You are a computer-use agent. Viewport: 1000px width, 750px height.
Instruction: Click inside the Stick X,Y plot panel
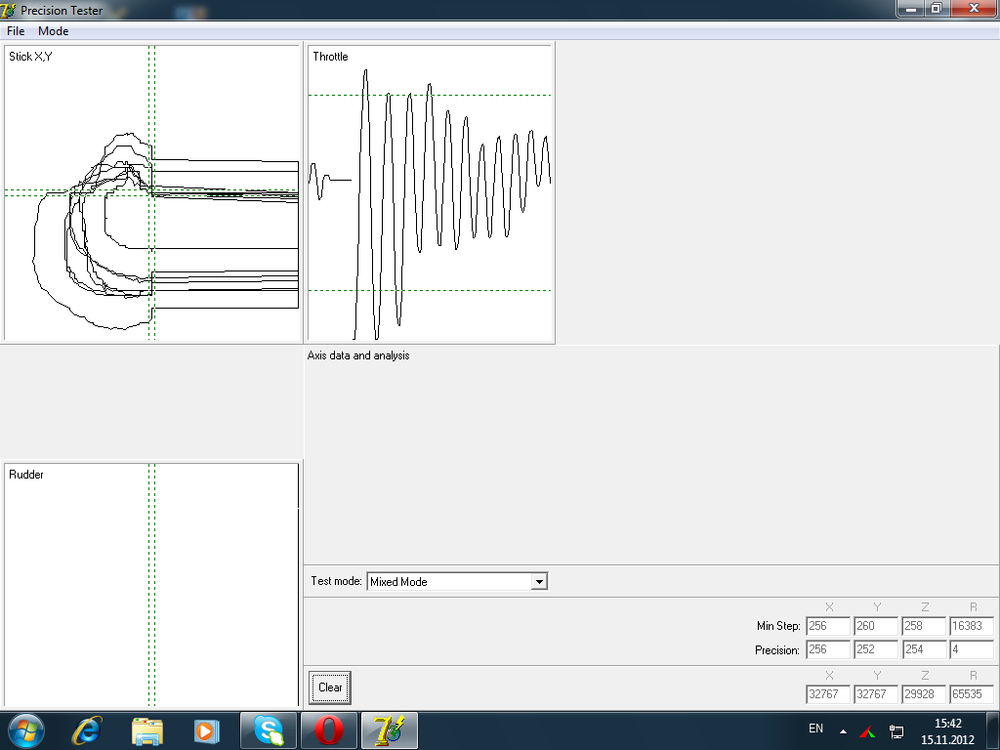[x=152, y=193]
